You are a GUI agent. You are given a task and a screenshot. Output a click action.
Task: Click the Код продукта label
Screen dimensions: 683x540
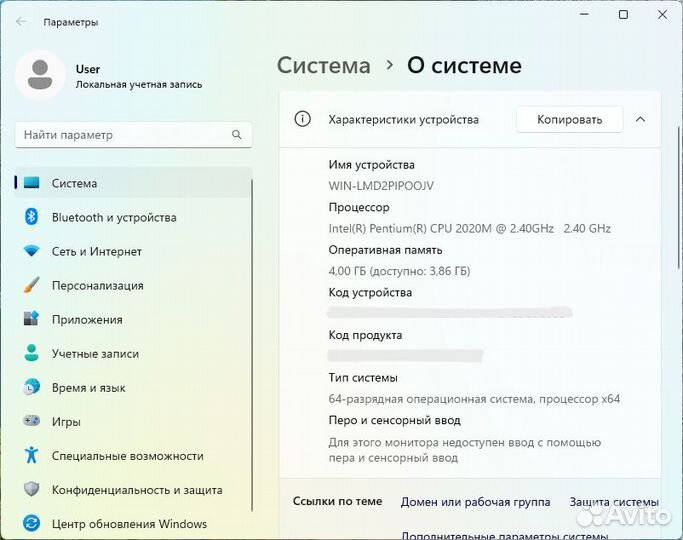pyautogui.click(x=365, y=335)
